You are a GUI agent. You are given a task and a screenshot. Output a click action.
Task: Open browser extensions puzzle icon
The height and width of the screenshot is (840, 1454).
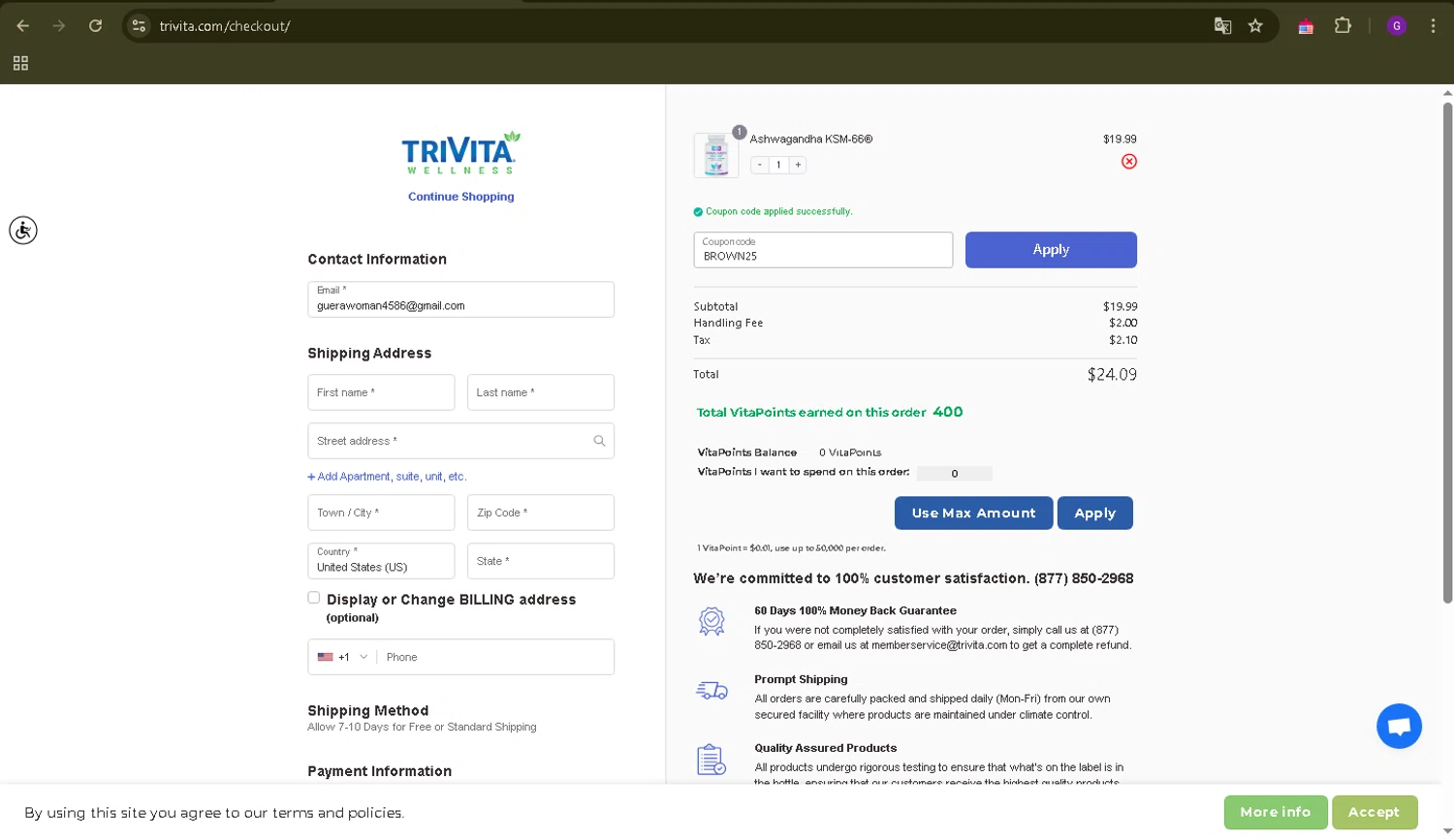(x=1343, y=26)
